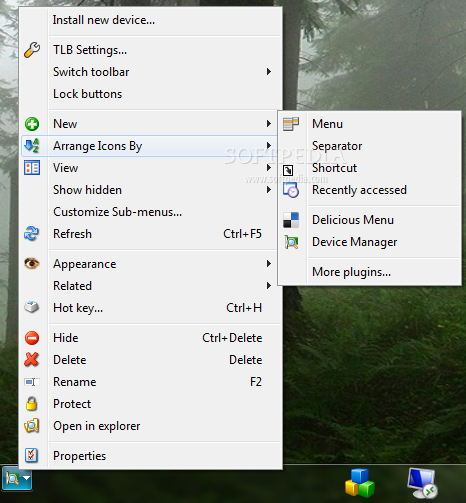The height and width of the screenshot is (503, 466).
Task: Click the Shortcut arrow icon in the submenu
Action: pos(288,170)
